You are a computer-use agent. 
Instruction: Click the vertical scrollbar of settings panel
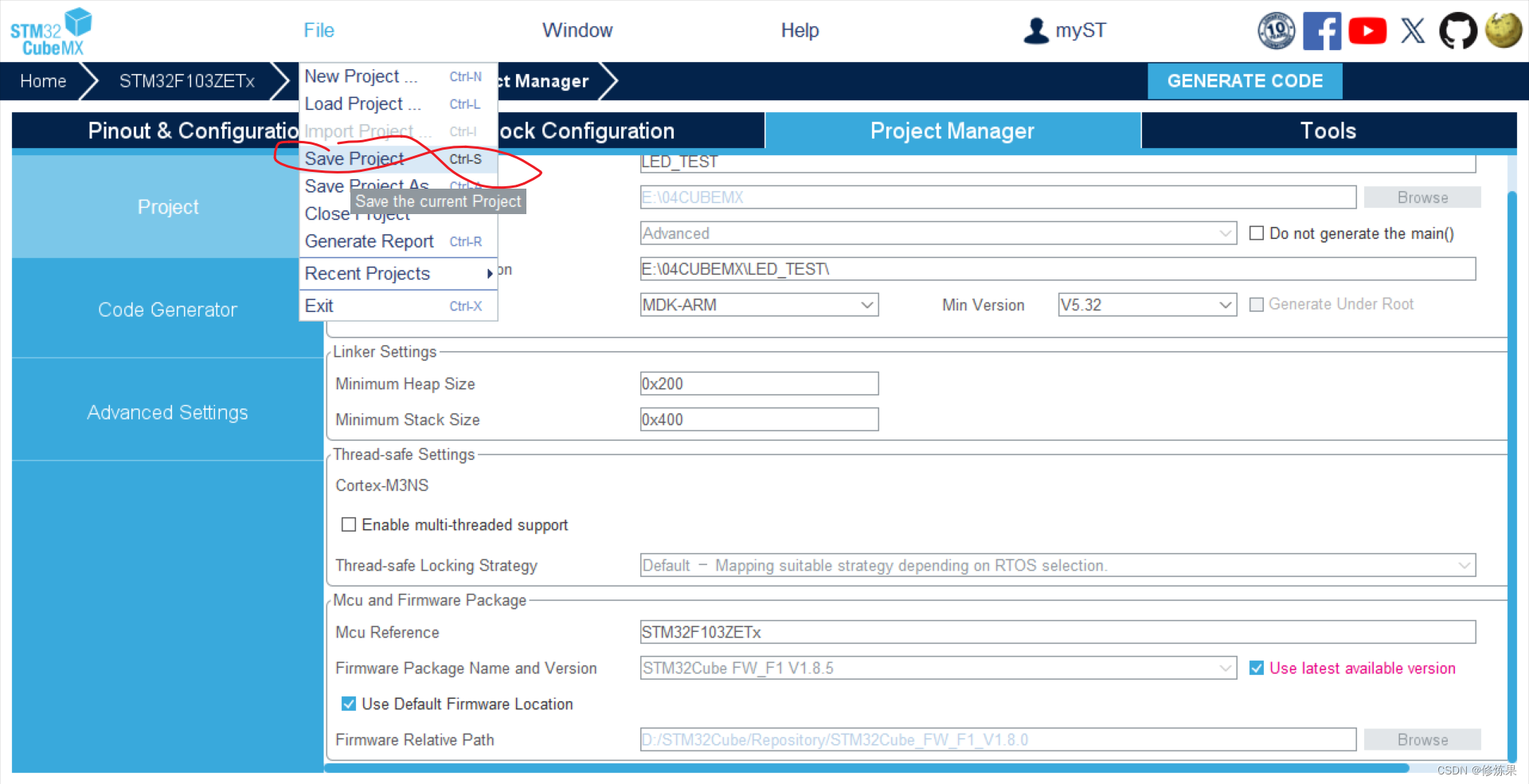(1511, 475)
